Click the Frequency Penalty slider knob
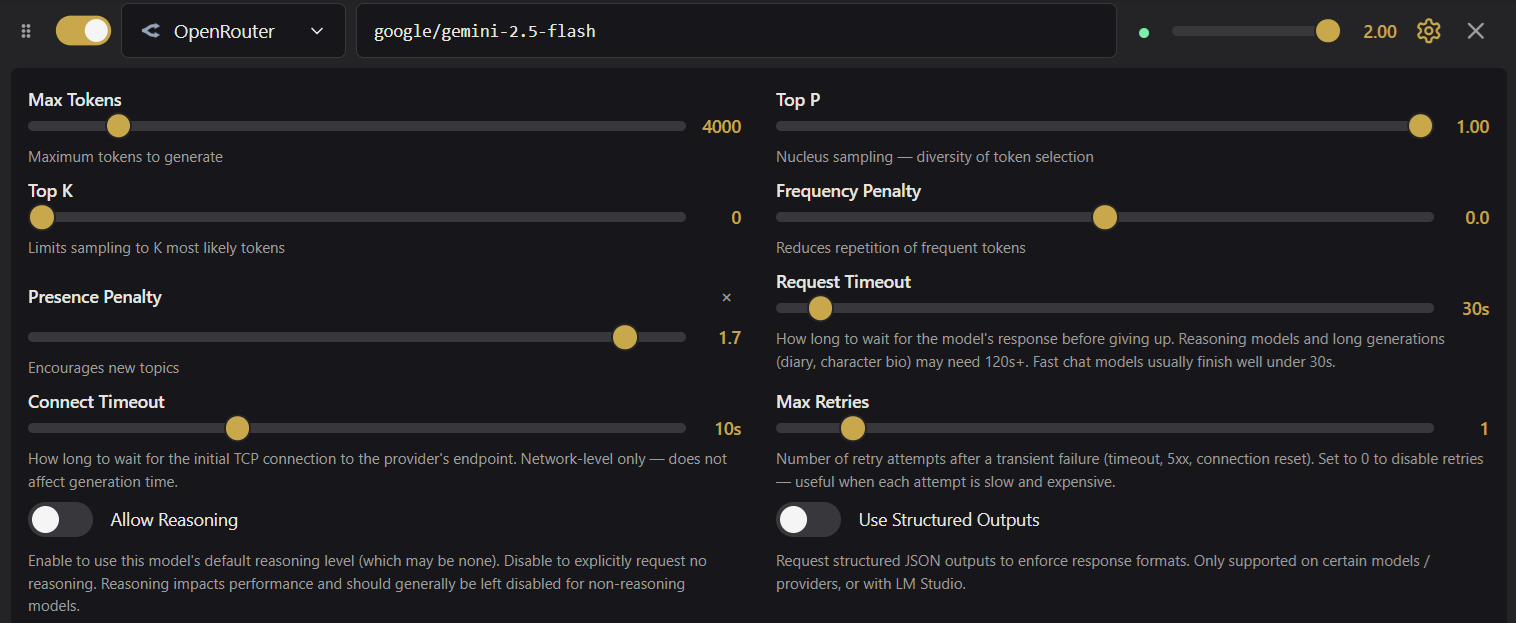 (1104, 217)
